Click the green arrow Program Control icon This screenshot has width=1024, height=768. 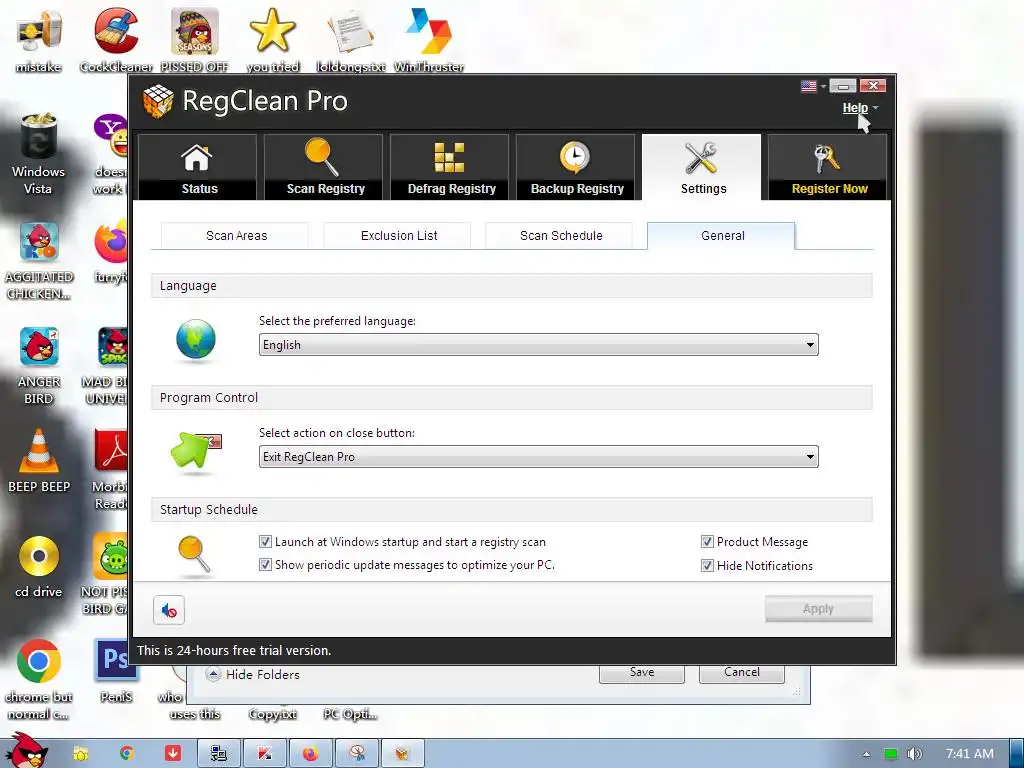[195, 450]
